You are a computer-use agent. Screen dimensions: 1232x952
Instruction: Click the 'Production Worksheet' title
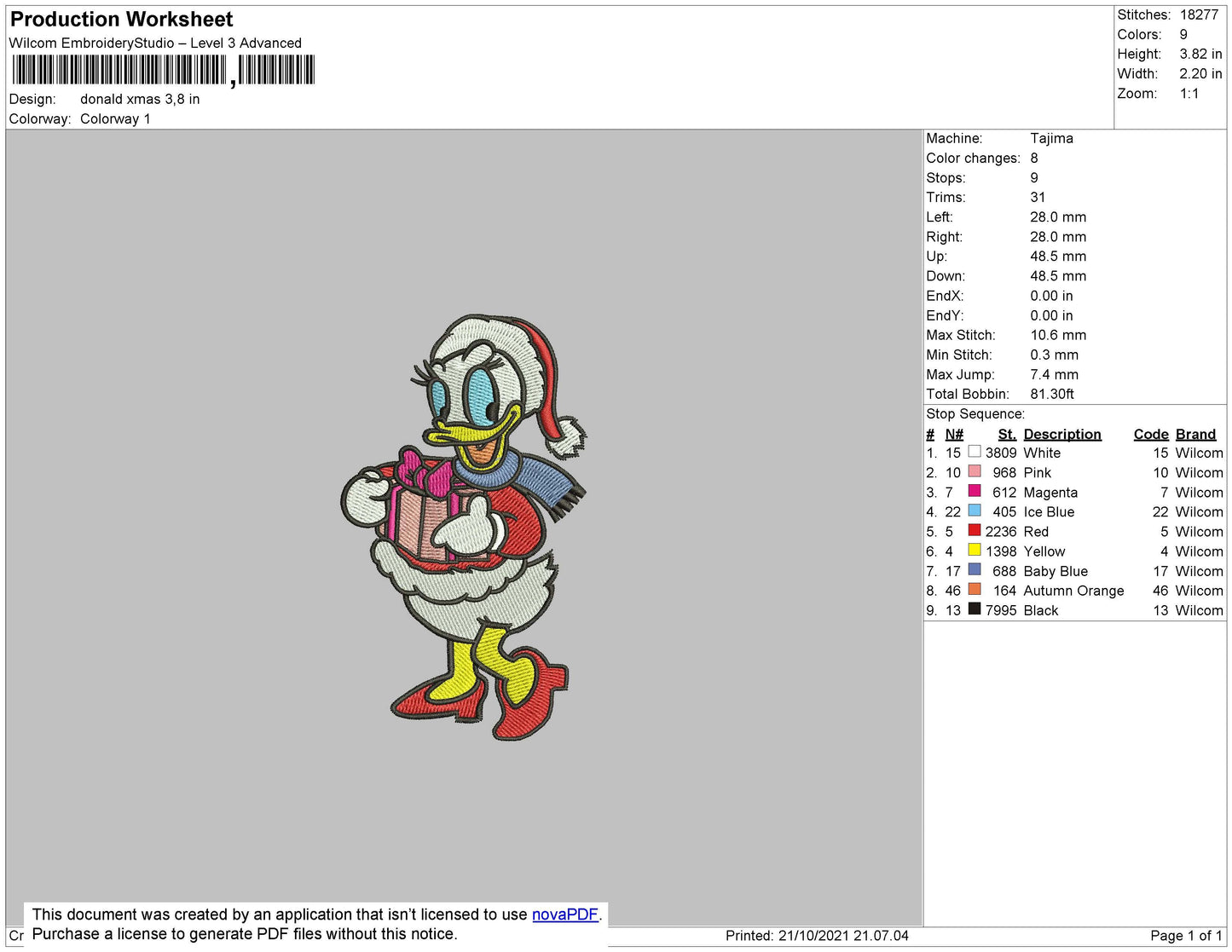tap(121, 20)
